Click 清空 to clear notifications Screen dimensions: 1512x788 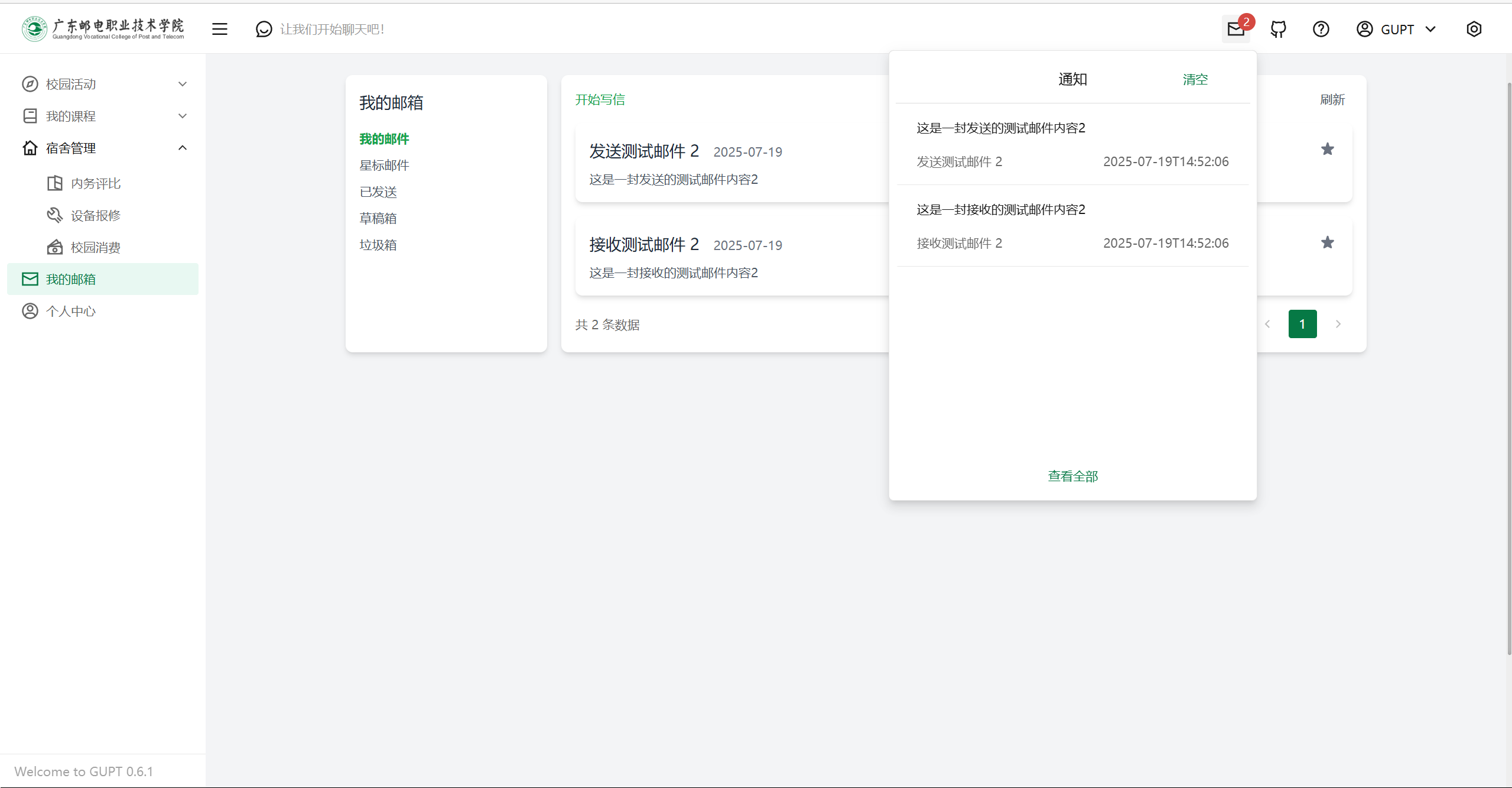click(x=1195, y=79)
